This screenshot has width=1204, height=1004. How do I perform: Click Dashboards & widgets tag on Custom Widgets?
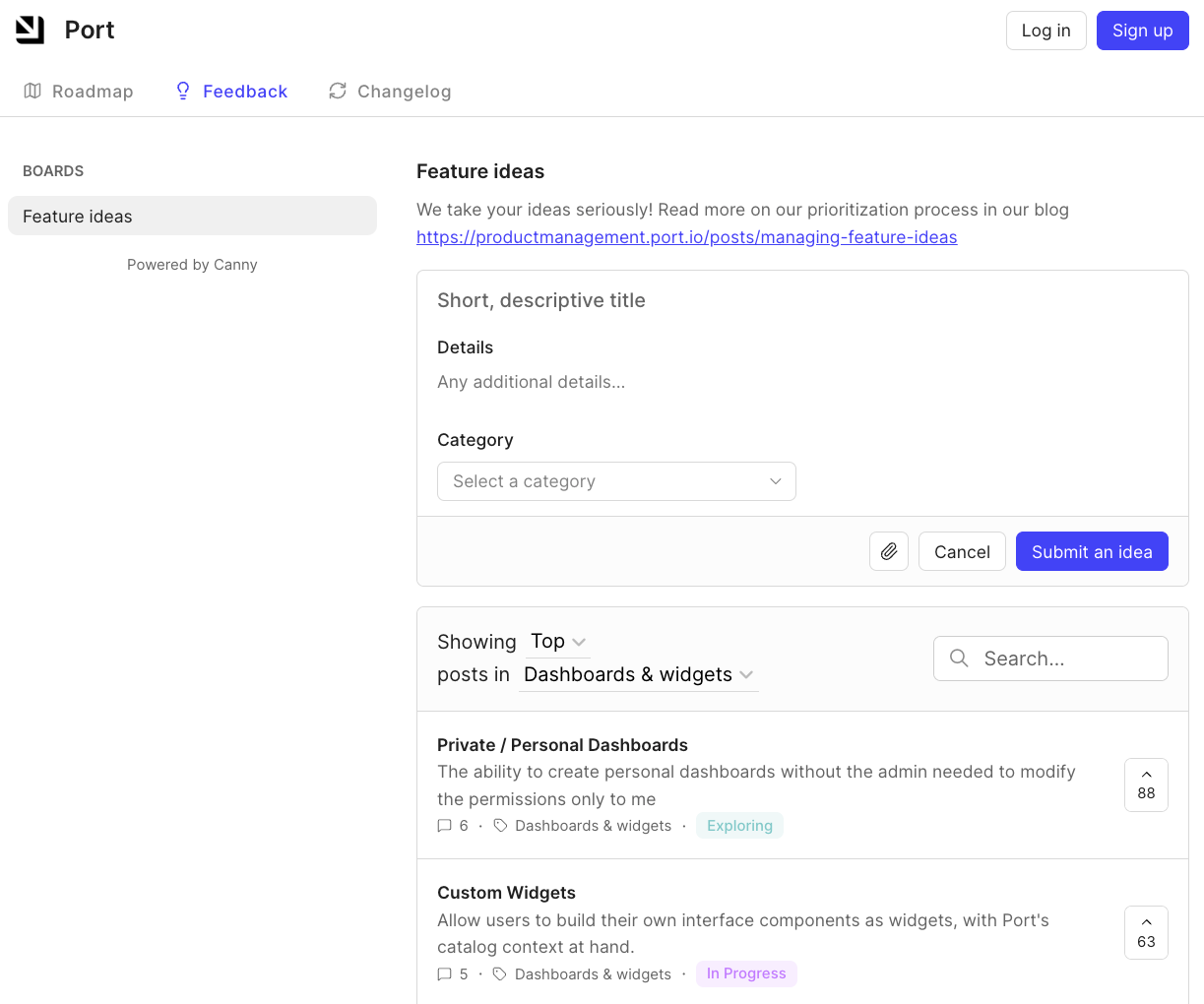point(593,974)
